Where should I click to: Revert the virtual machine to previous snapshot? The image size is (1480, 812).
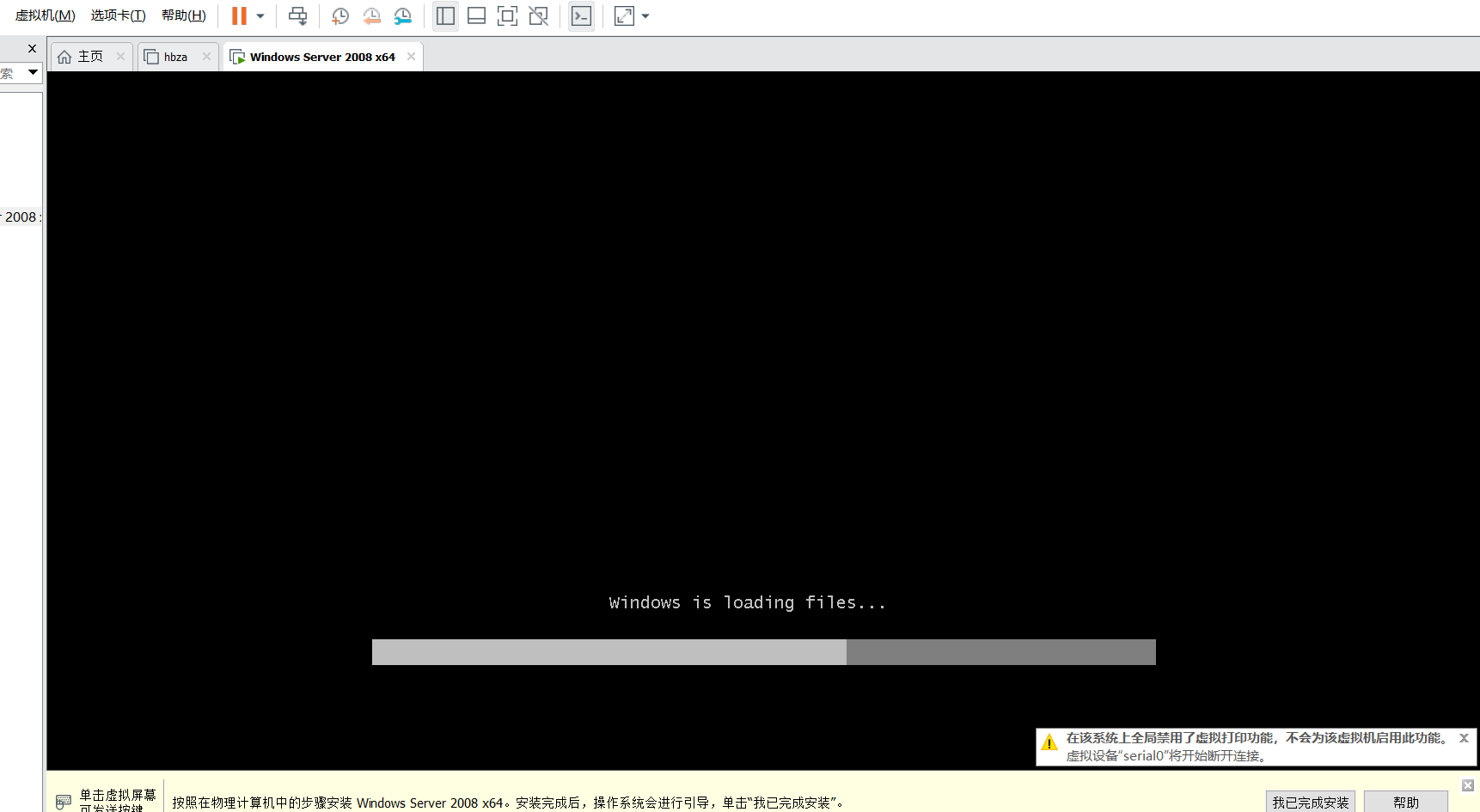371,15
